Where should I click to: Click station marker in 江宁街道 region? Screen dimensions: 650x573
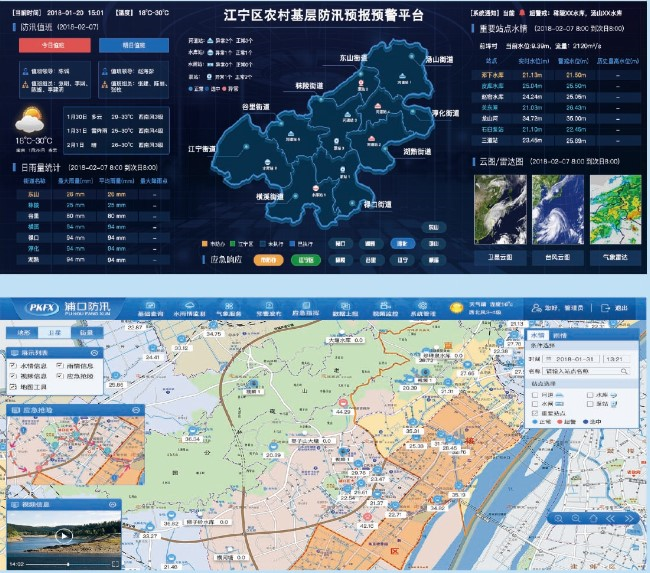tap(246, 146)
